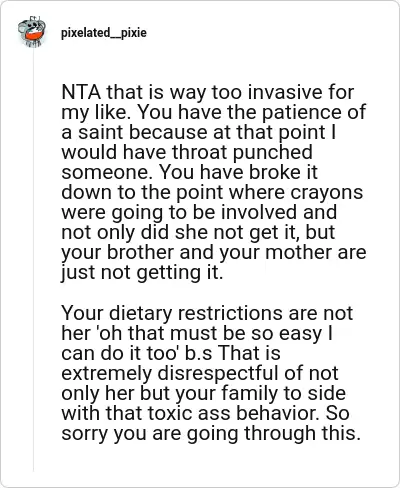This screenshot has width=400, height=488.
Task: Click the words "You have broke it"
Action: (x=238, y=173)
